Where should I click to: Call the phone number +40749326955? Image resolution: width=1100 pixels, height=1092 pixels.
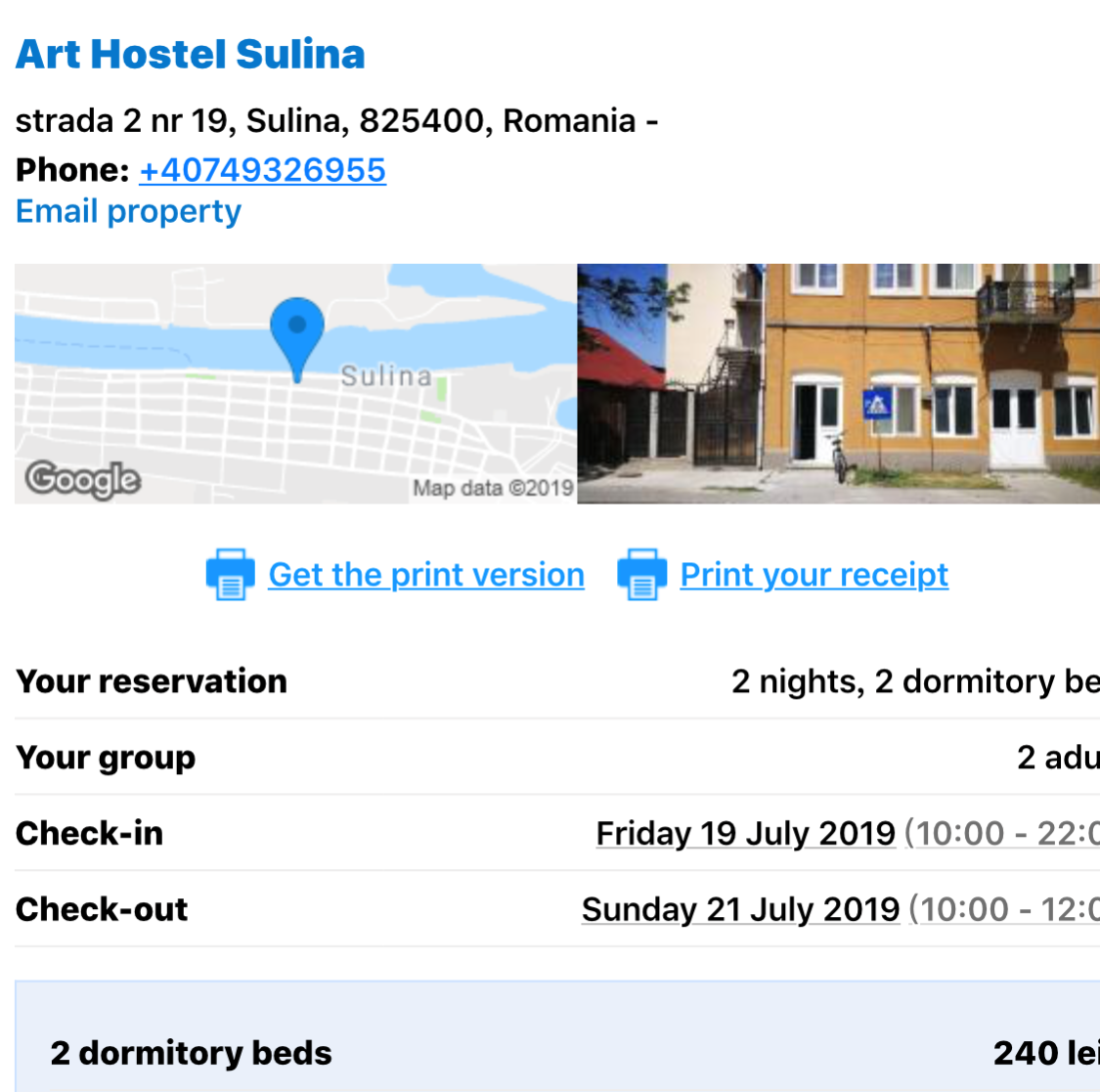[262, 170]
